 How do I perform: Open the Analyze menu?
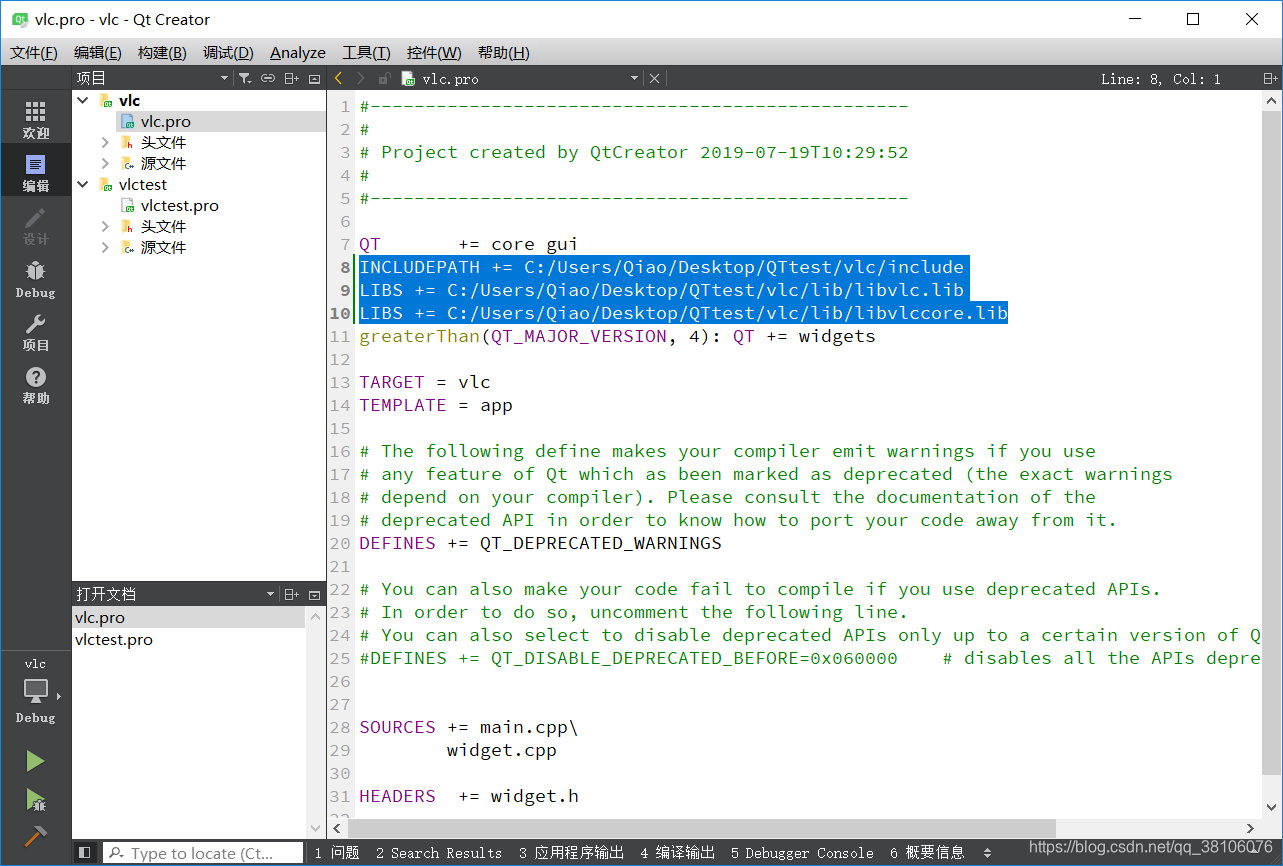[x=298, y=53]
